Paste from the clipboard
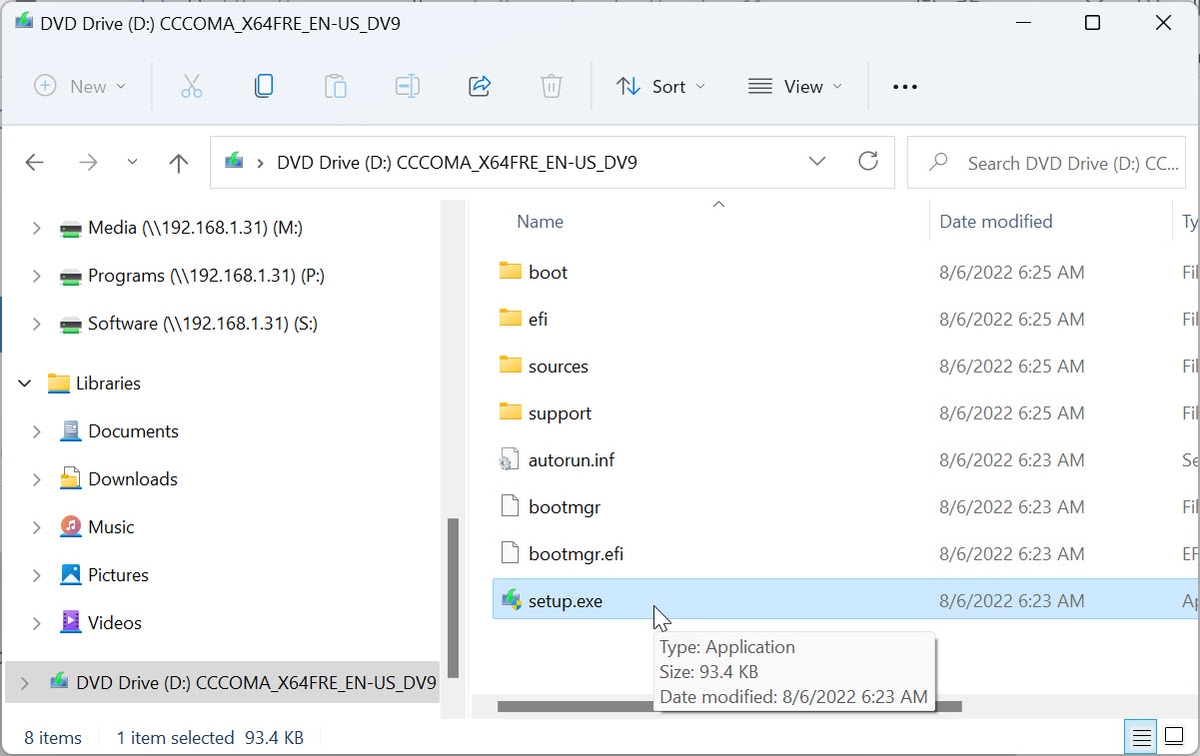The height and width of the screenshot is (756, 1200). (x=335, y=86)
